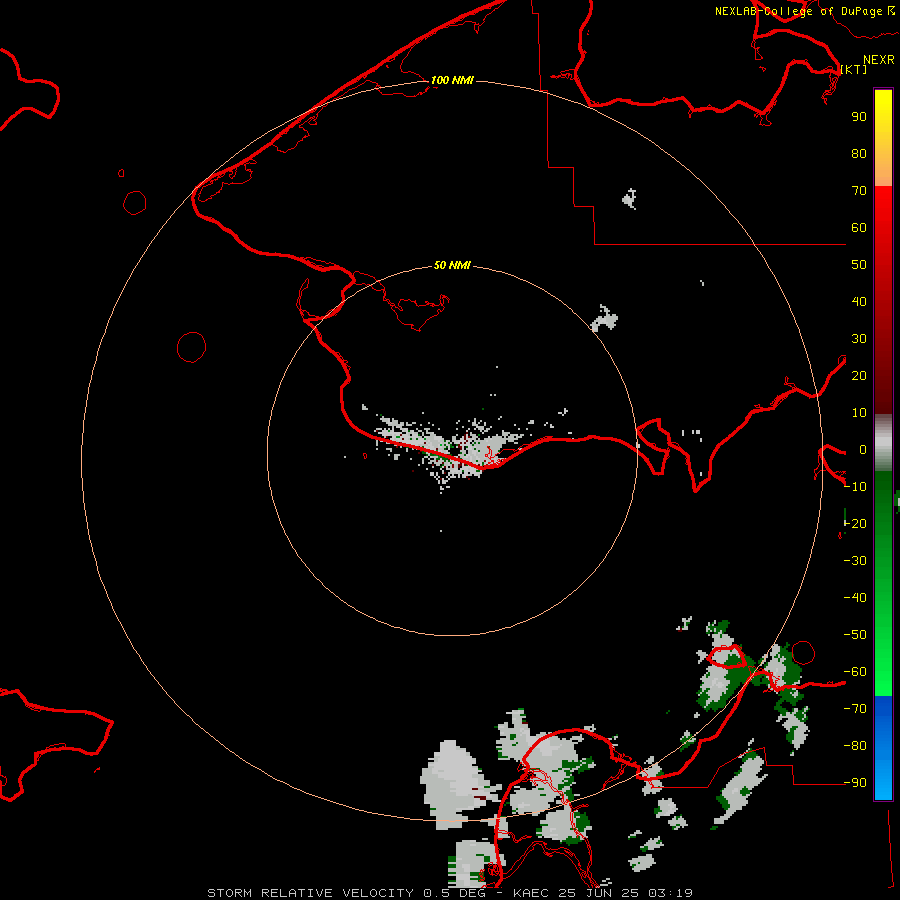Screen dimensions: 900x900
Task: Click "STORM RELATIVE VELOCITY" in the footer
Action: click(310, 893)
